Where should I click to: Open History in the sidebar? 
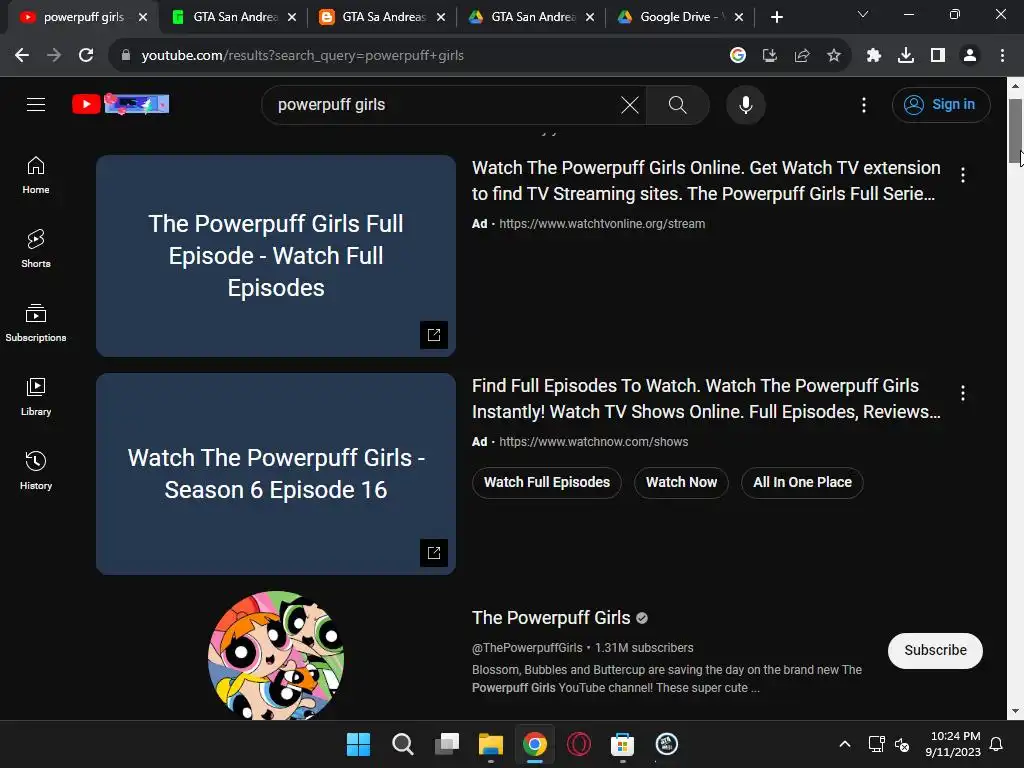pos(36,470)
